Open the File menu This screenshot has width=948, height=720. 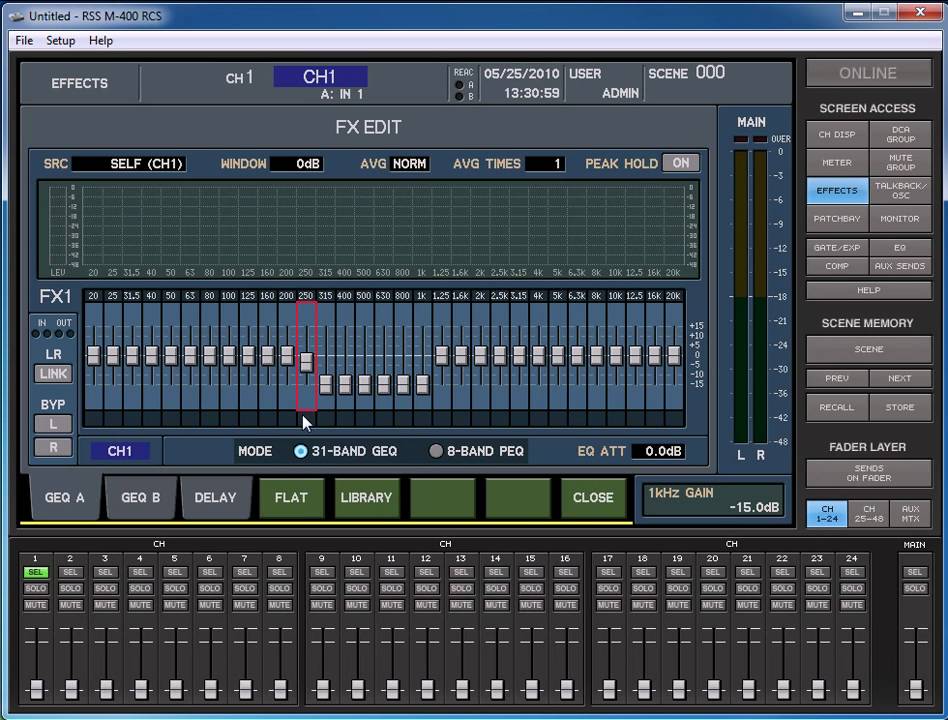coord(24,41)
